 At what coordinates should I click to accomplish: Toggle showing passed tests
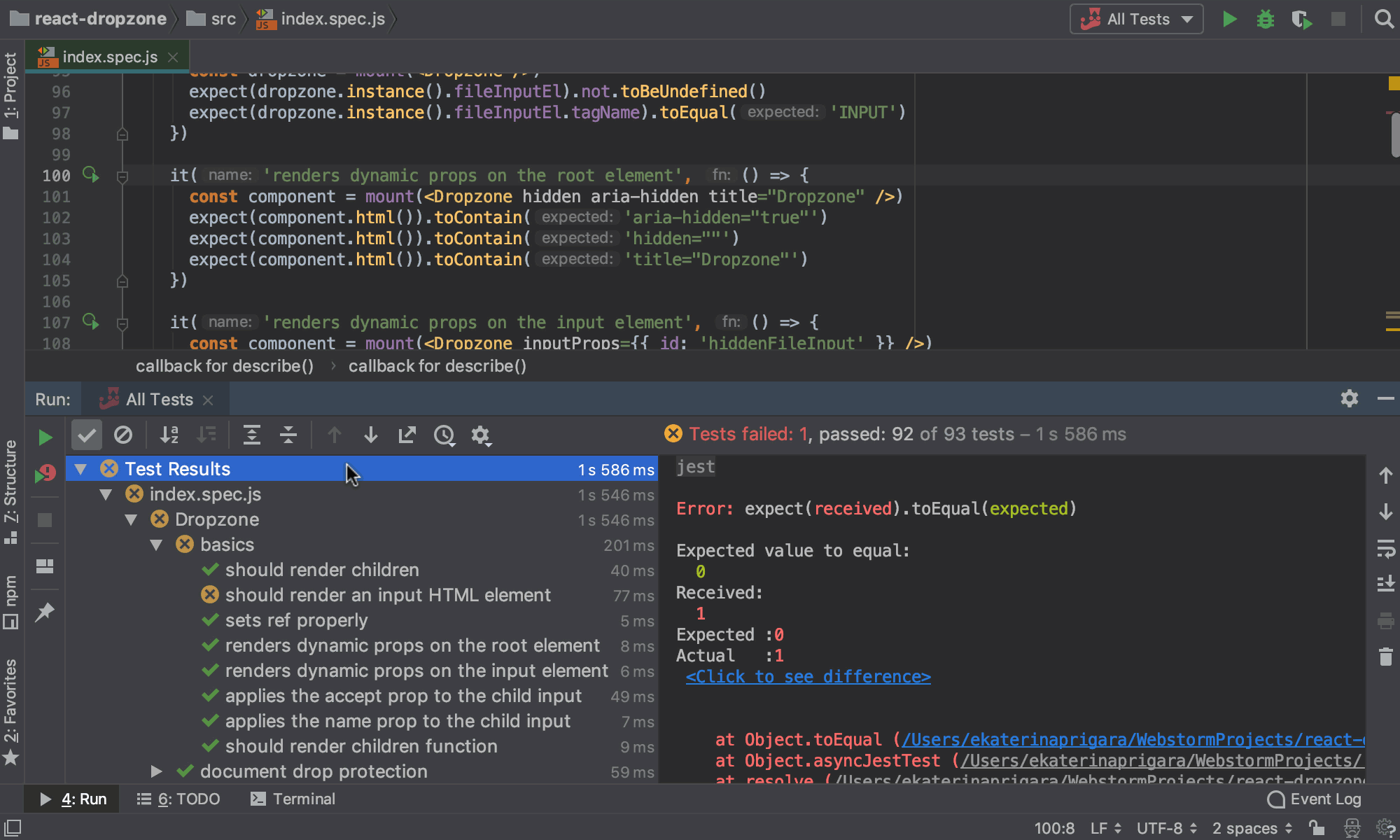click(86, 435)
